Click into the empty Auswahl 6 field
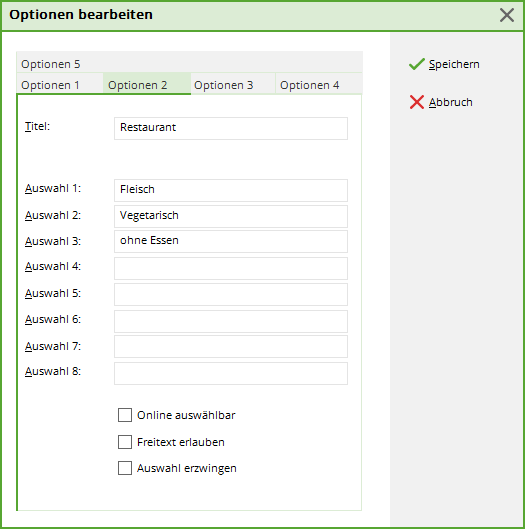The image size is (525, 529). (231, 321)
